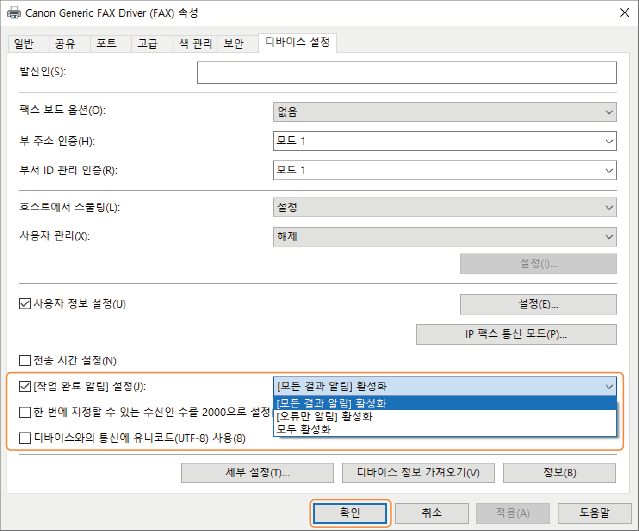Select the 포트 tab
Image resolution: width=639 pixels, height=531 pixels.
click(106, 44)
